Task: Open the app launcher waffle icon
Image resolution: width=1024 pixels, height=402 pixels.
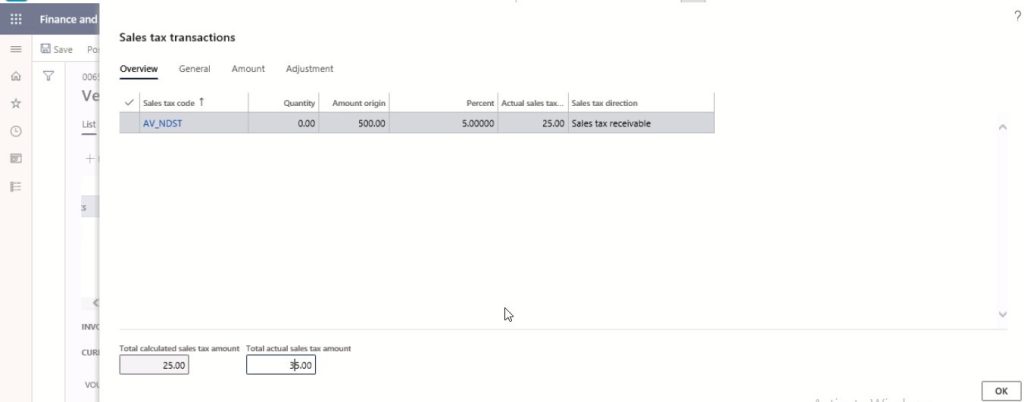Action: (x=16, y=19)
